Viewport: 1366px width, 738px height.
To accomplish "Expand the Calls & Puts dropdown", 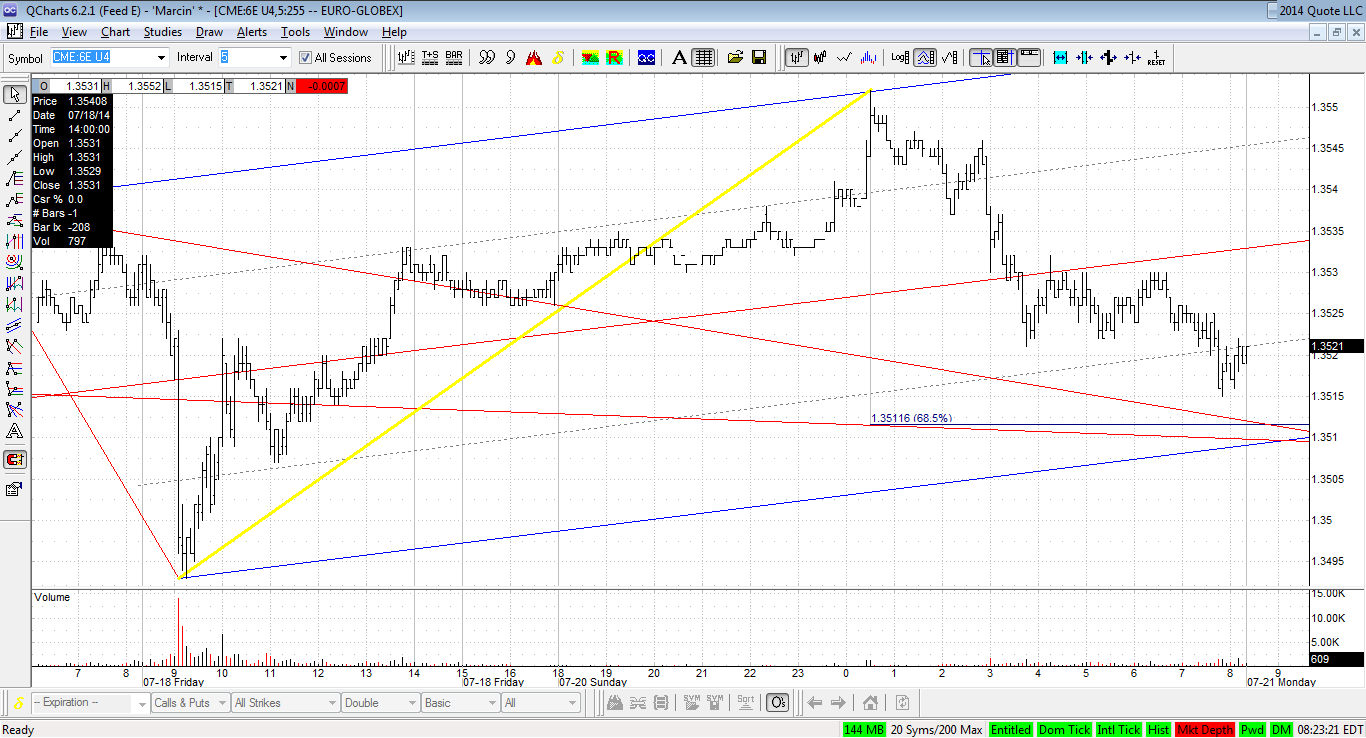I will [x=220, y=703].
